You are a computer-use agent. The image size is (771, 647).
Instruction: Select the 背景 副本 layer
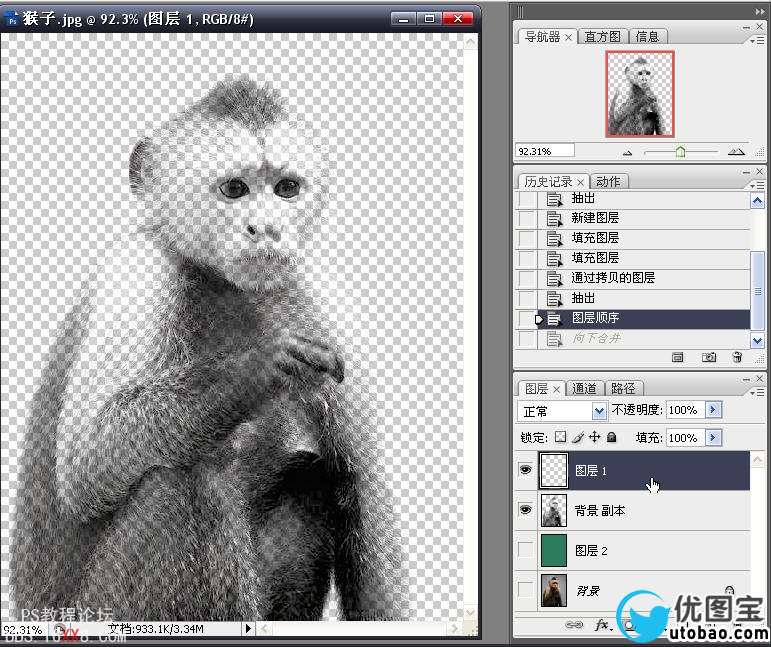[x=644, y=510]
